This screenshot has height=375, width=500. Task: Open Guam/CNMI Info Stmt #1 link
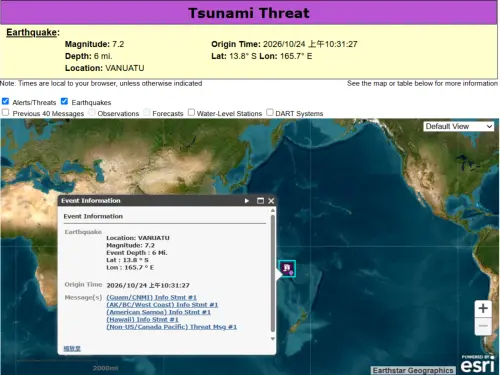(151, 297)
